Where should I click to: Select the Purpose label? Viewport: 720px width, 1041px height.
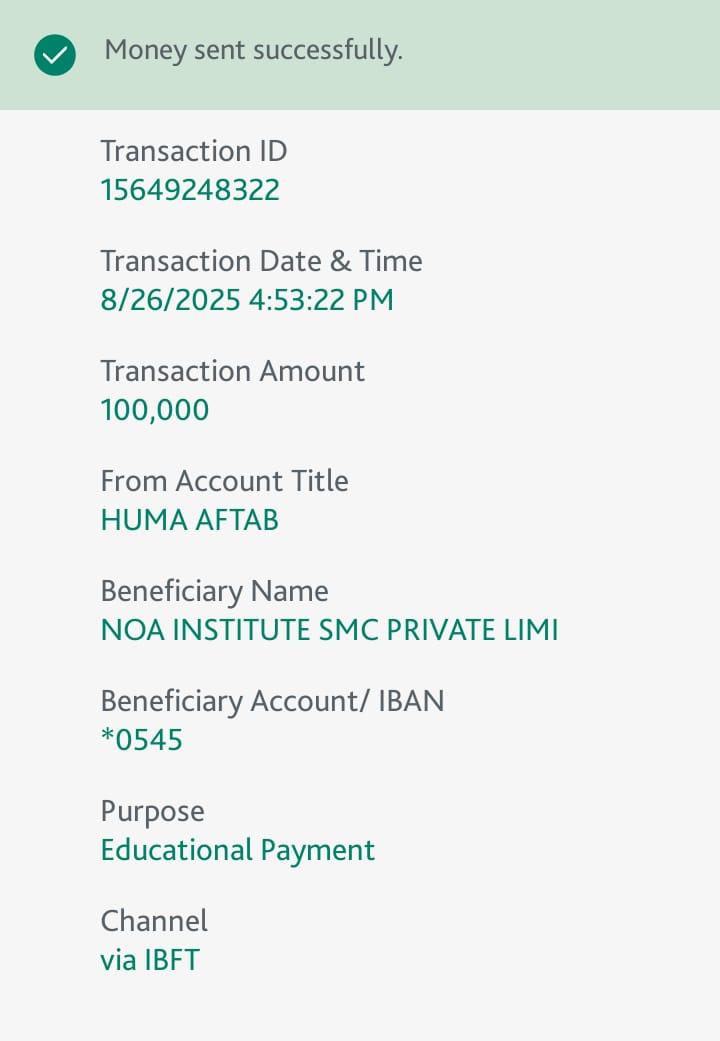[152, 811]
